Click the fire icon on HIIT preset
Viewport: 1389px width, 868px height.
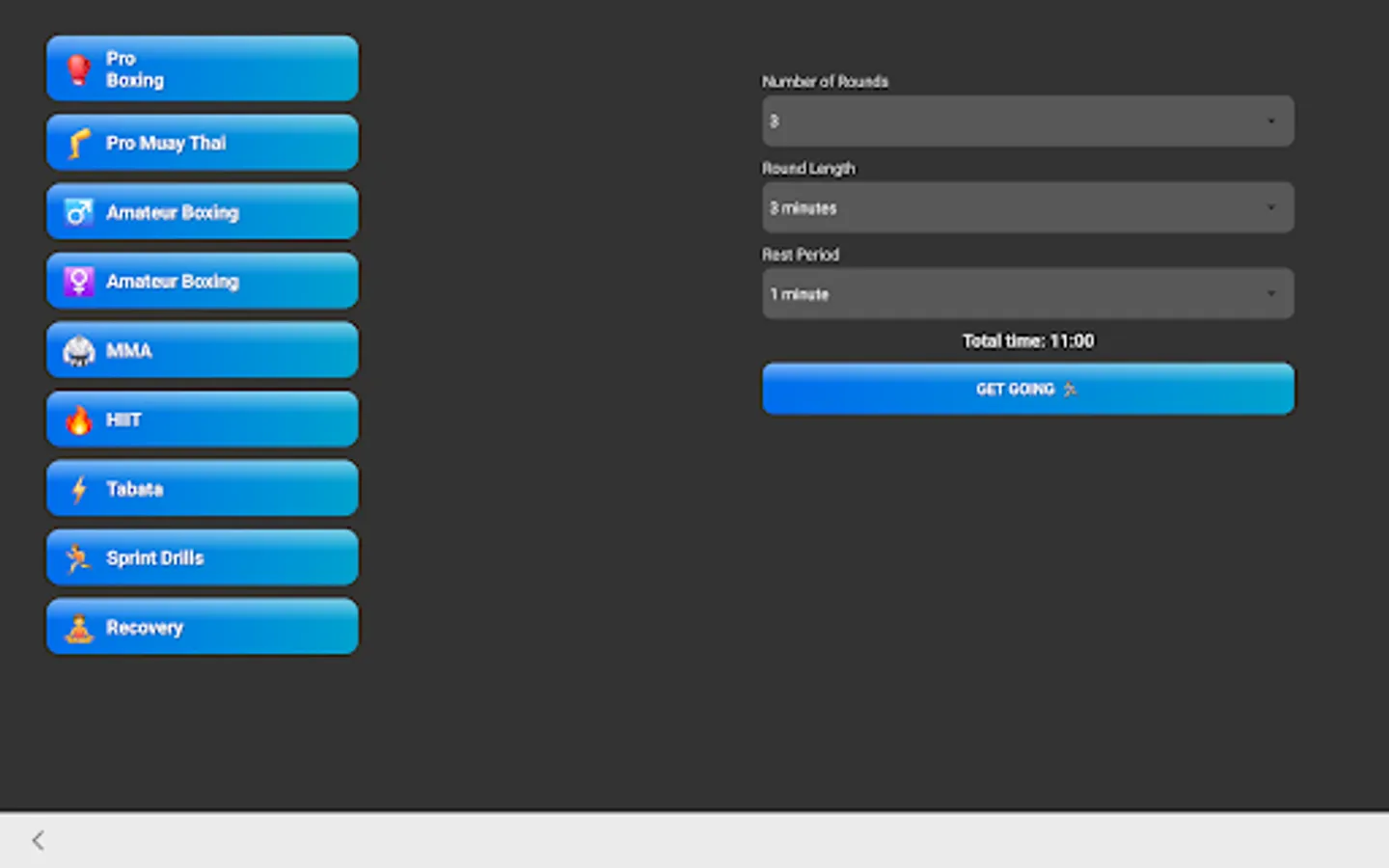(79, 419)
